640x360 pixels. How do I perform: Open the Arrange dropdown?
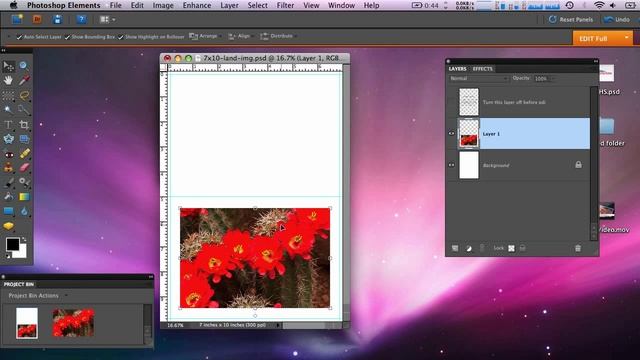(205, 36)
